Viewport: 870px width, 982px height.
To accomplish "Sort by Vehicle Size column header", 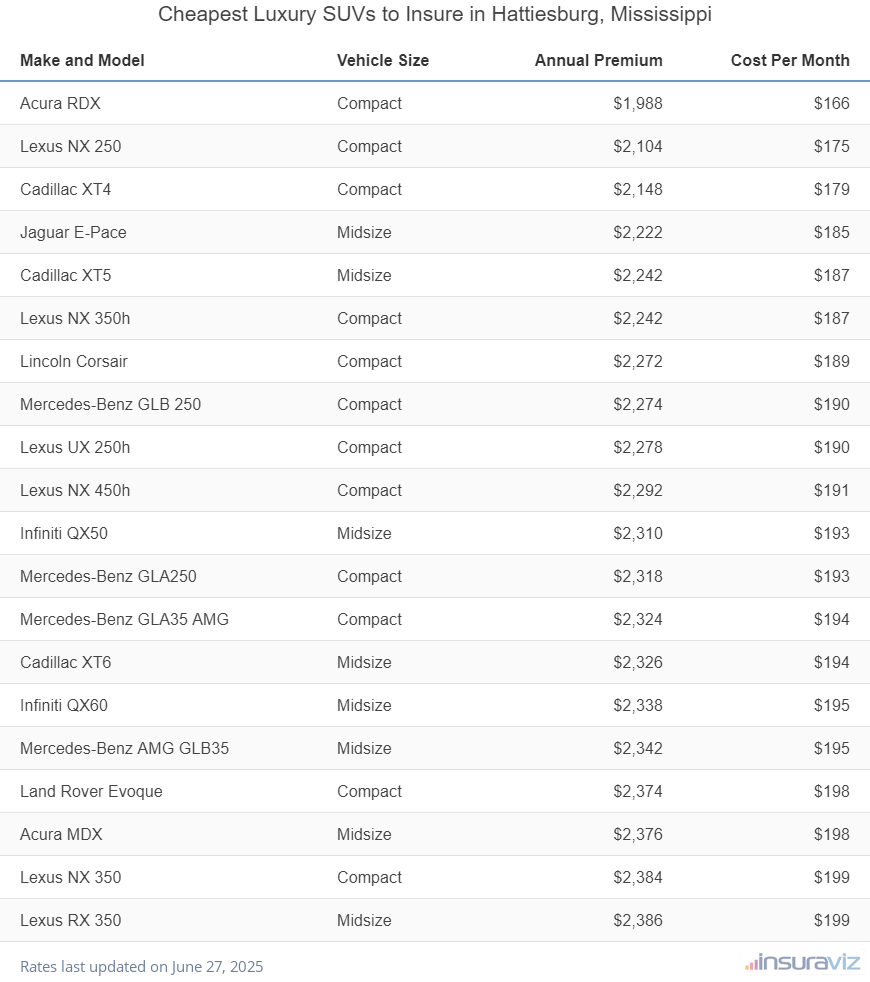I will coord(383,60).
